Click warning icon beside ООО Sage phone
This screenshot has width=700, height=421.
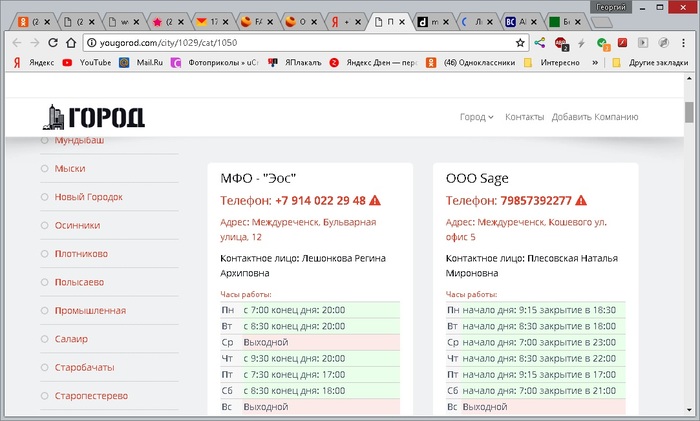click(x=584, y=201)
